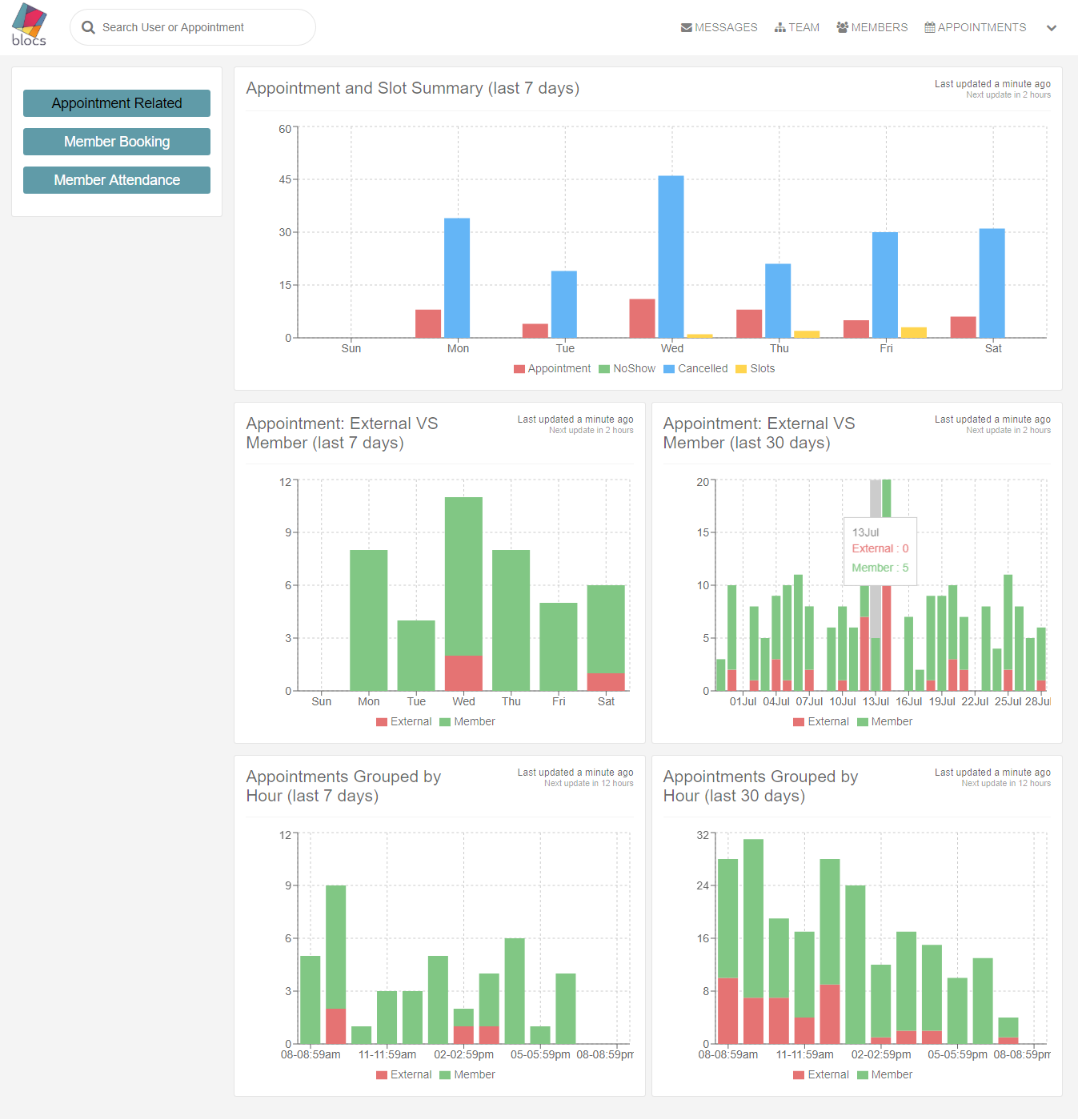The width and height of the screenshot is (1078, 1120).
Task: Click the red Appointment legend swatch
Action: pyautogui.click(x=519, y=369)
